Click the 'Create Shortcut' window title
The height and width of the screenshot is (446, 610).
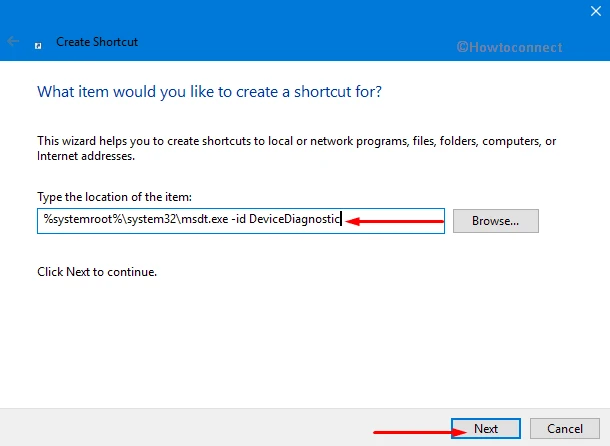(x=97, y=42)
